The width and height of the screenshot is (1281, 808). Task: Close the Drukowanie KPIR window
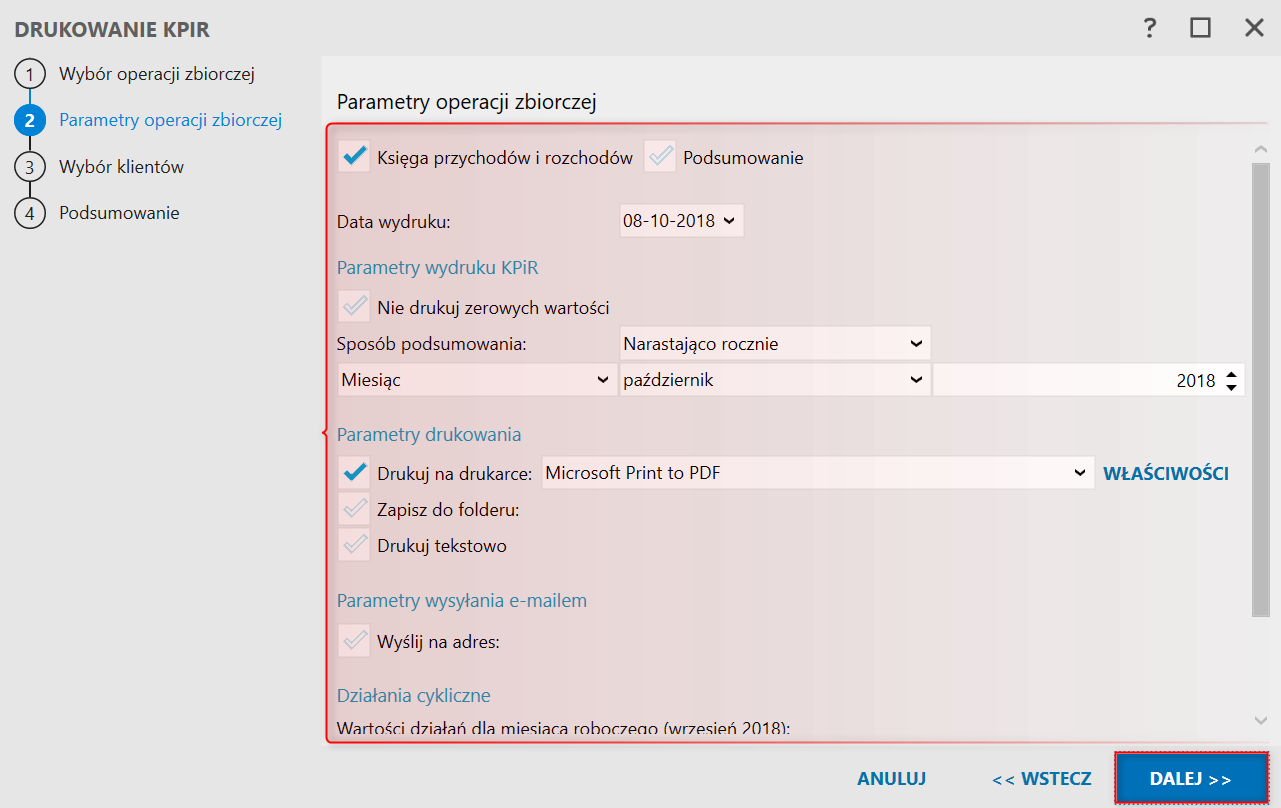(1254, 28)
